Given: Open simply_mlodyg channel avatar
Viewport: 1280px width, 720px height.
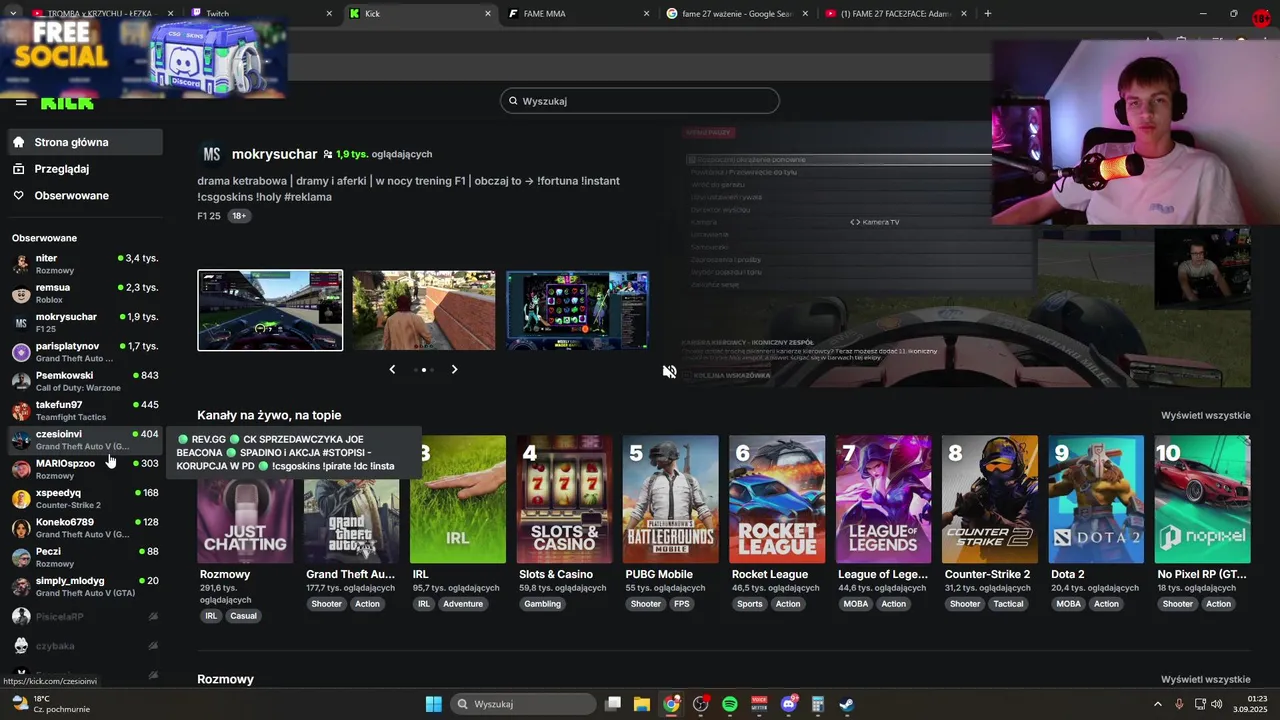Looking at the screenshot, I should pos(21,586).
